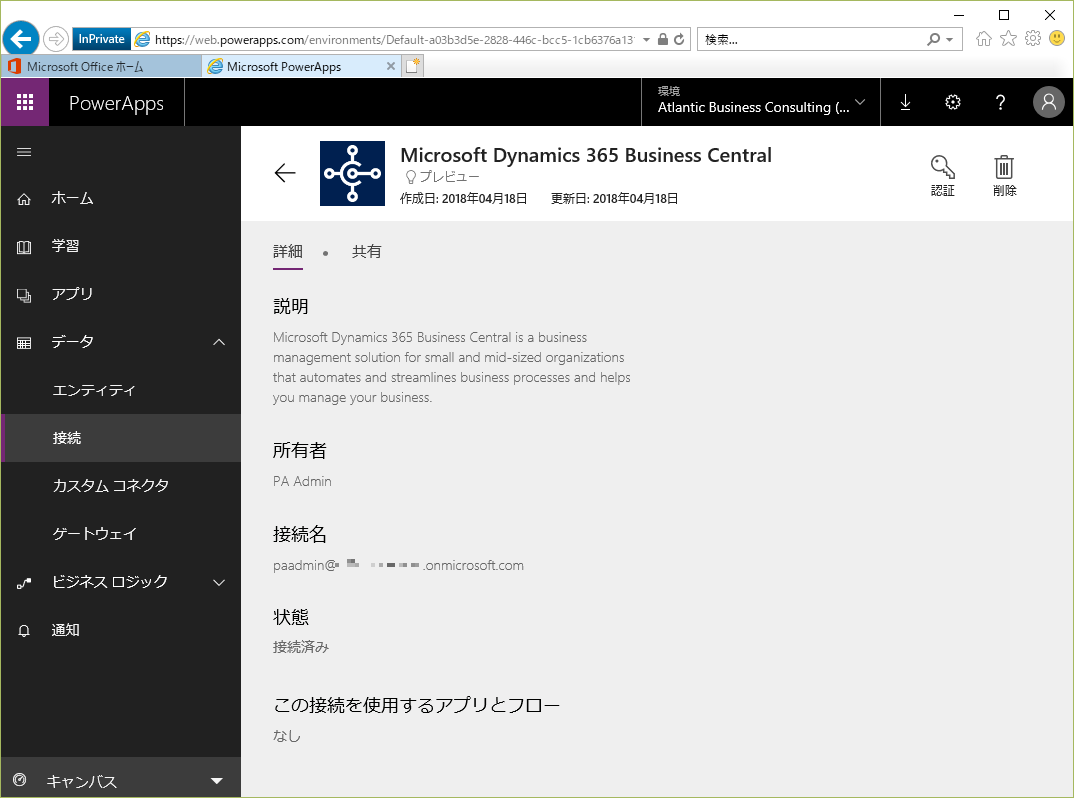
Task: Open the help question mark
Action: coord(1000,102)
